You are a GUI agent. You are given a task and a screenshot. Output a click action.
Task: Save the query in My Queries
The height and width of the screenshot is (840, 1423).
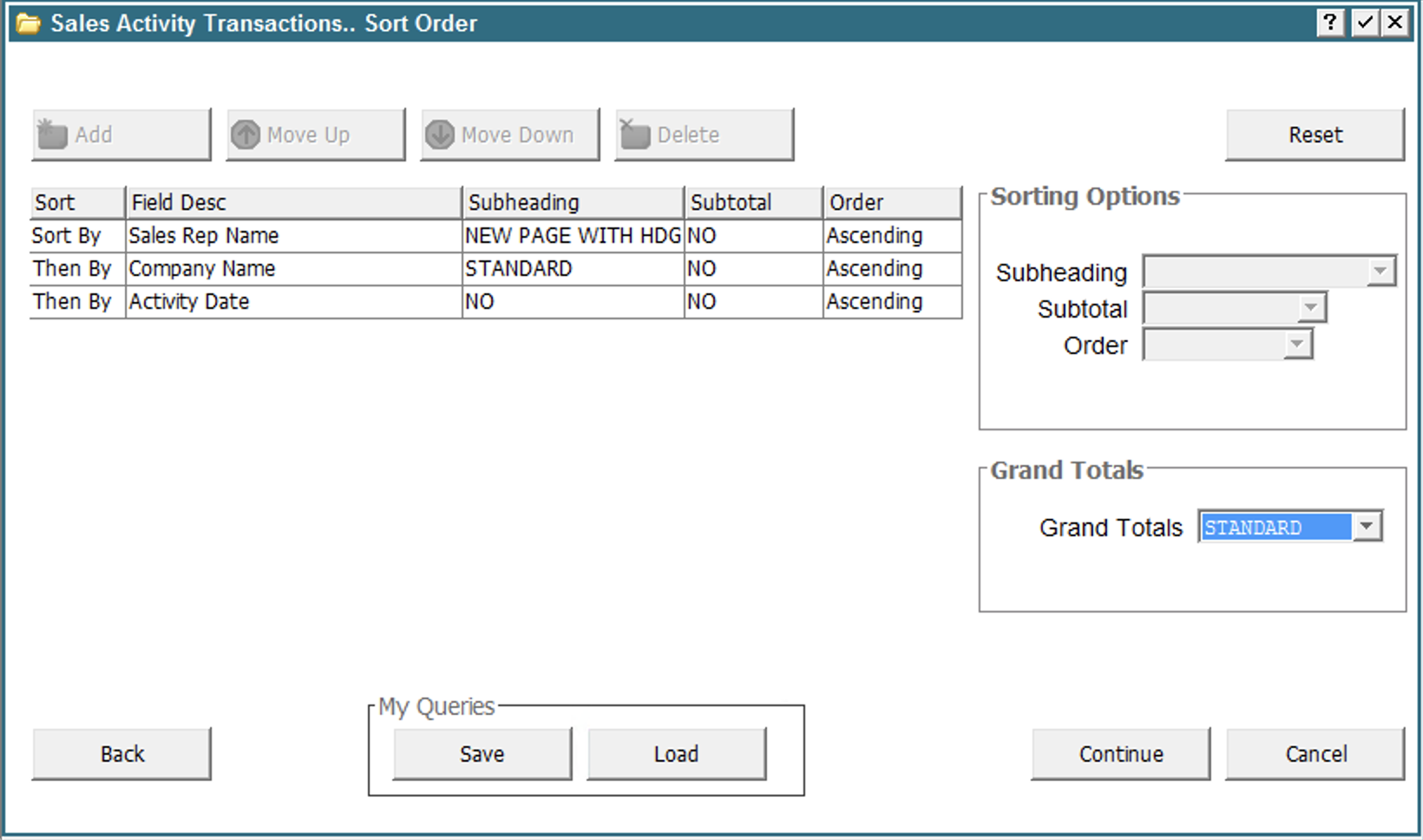482,754
